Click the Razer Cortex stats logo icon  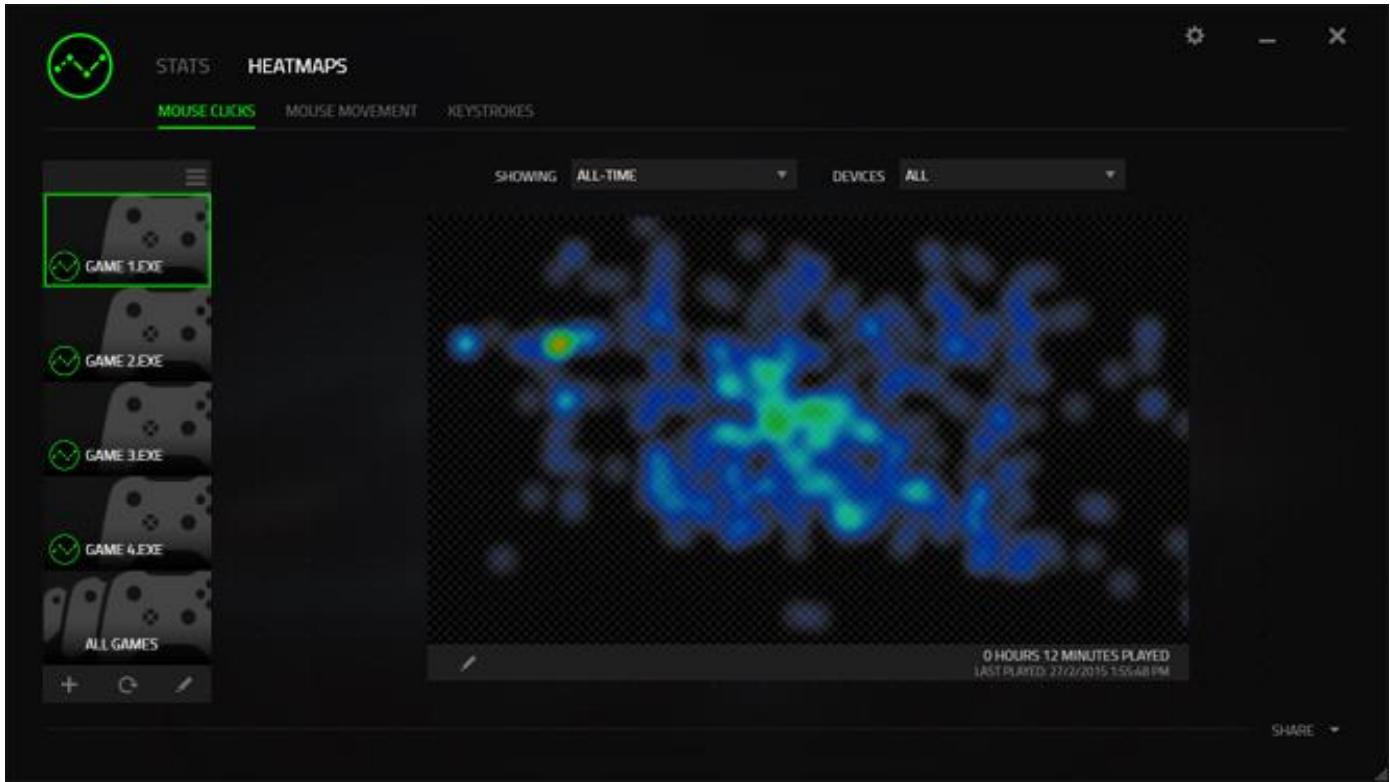80,68
